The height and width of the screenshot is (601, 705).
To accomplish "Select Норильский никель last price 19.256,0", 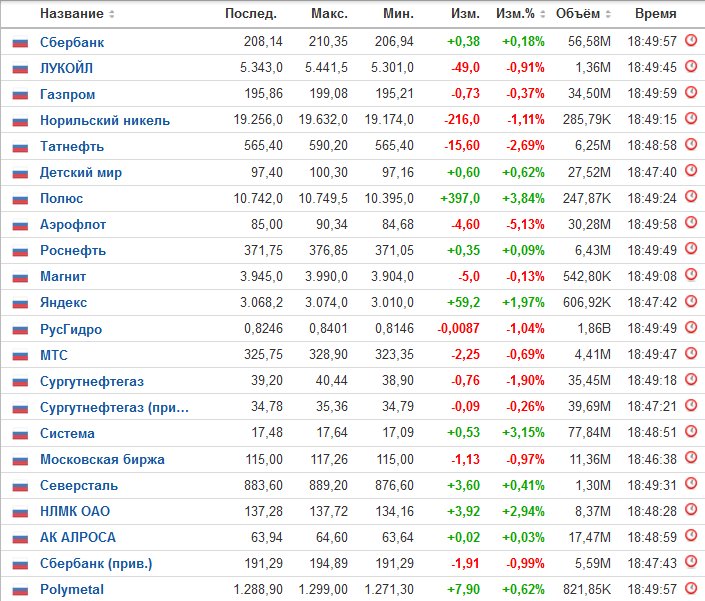I will point(258,120).
